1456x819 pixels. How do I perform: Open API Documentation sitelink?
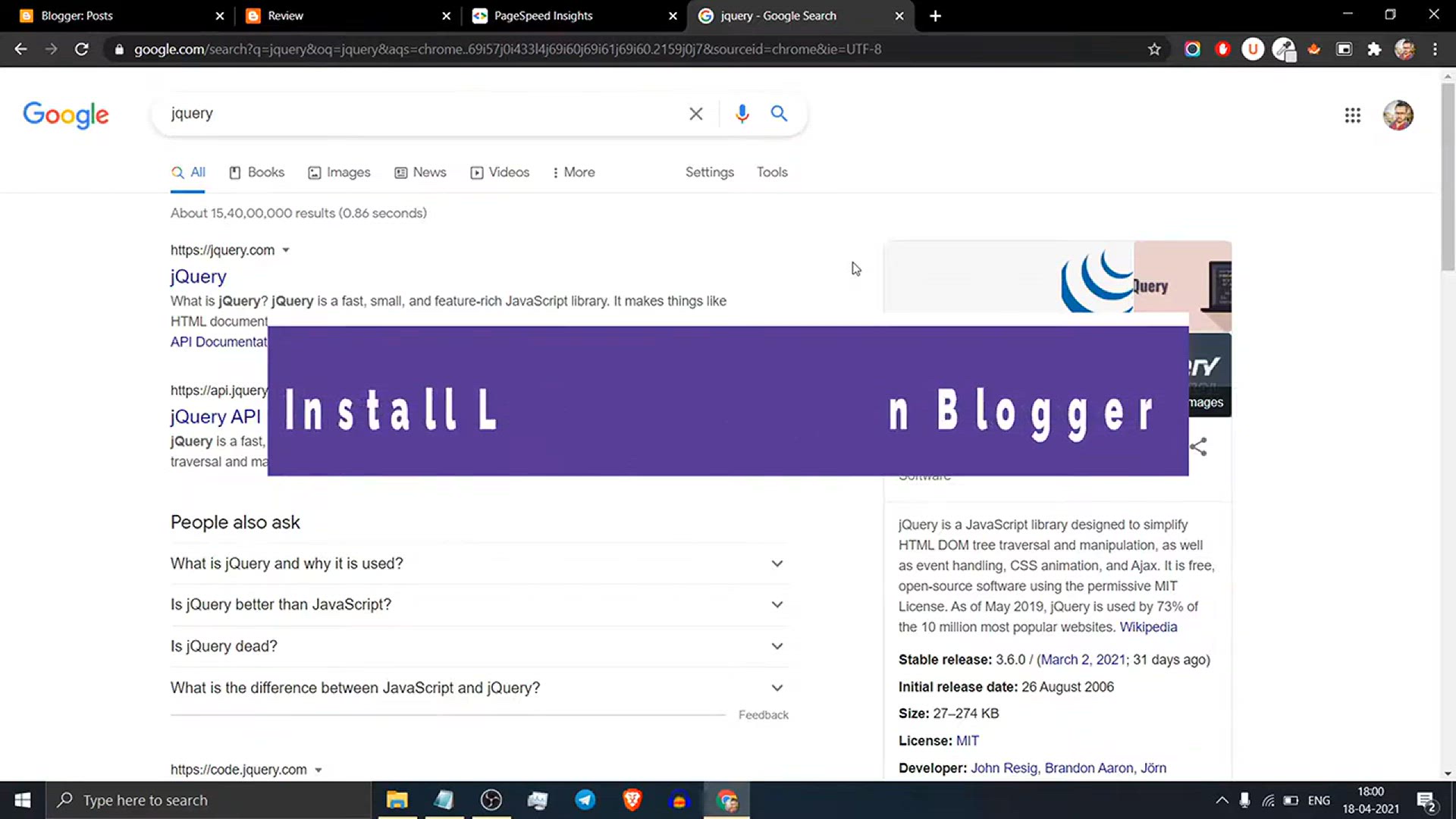pos(218,342)
